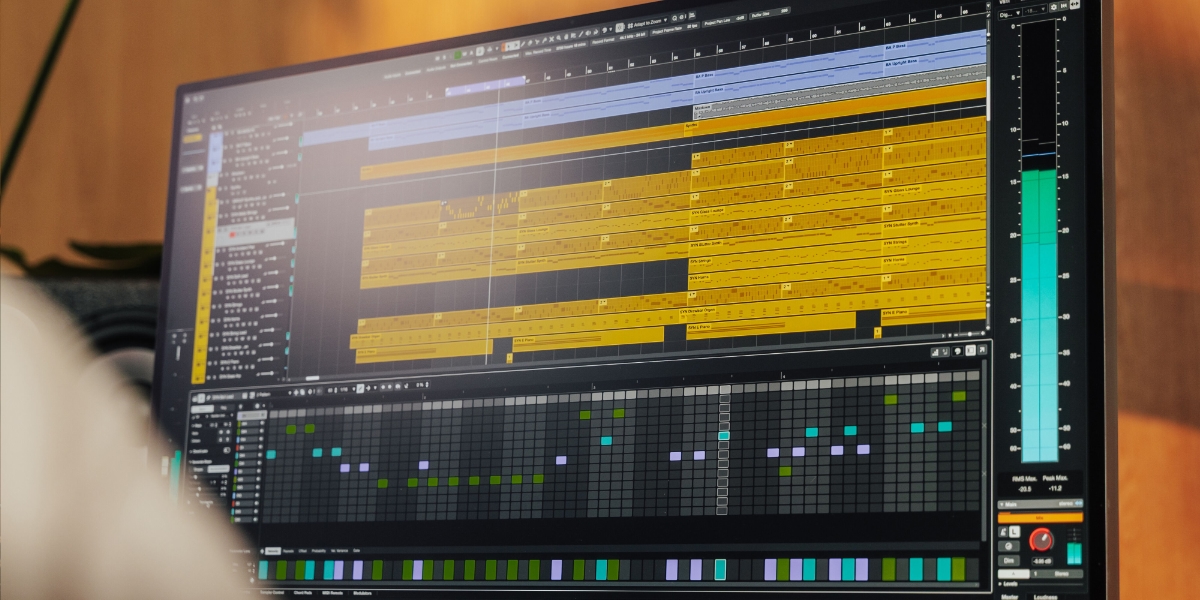
Task: Click the 0 % swing value field
Action: (x=421, y=385)
